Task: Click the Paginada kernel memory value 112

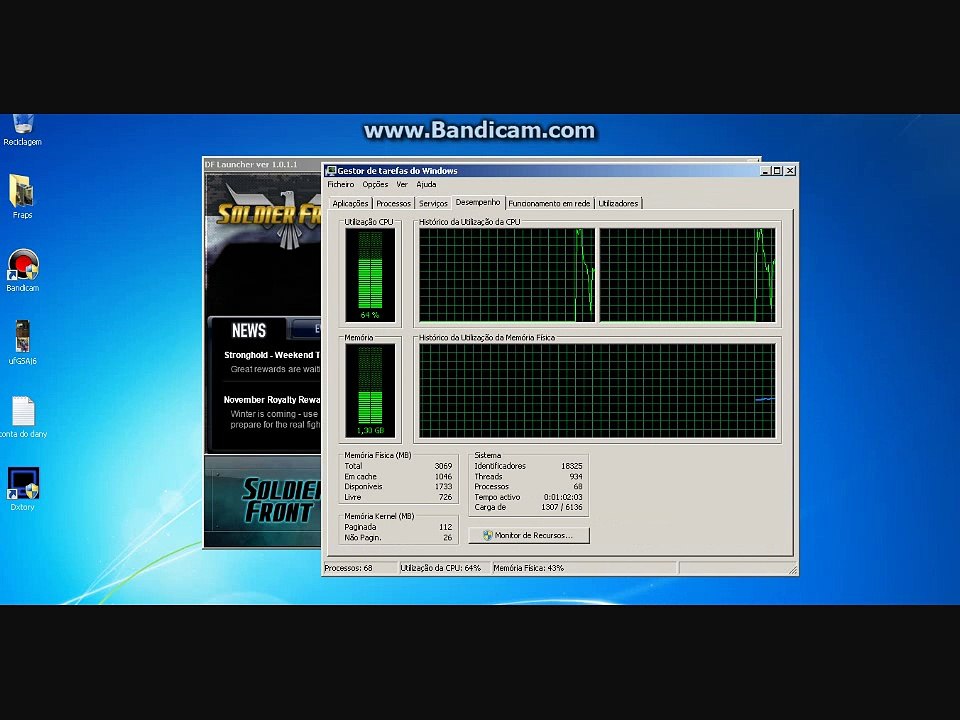Action: (446, 527)
